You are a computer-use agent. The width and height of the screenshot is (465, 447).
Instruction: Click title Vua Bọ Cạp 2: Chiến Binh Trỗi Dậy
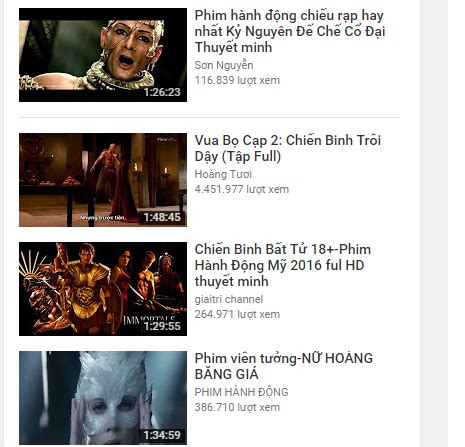288,148
